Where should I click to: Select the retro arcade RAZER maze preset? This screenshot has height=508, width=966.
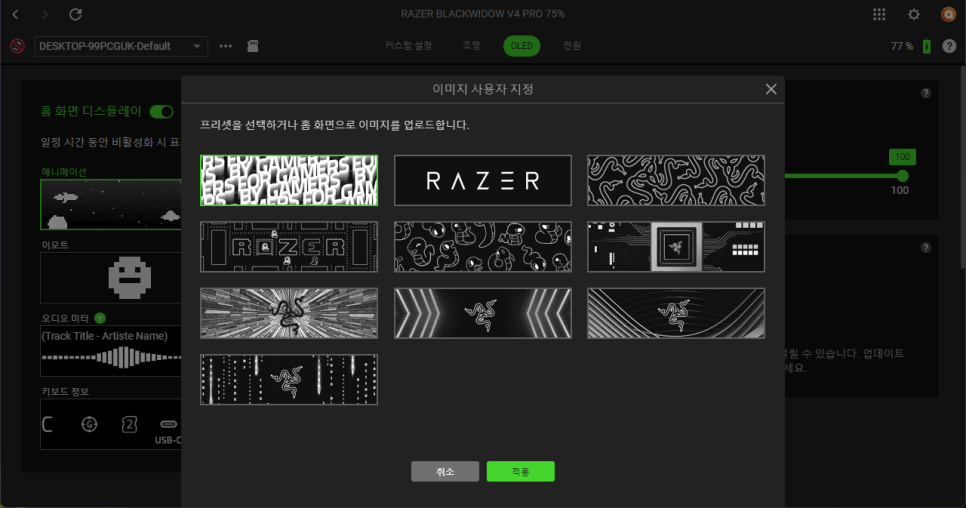click(x=289, y=247)
